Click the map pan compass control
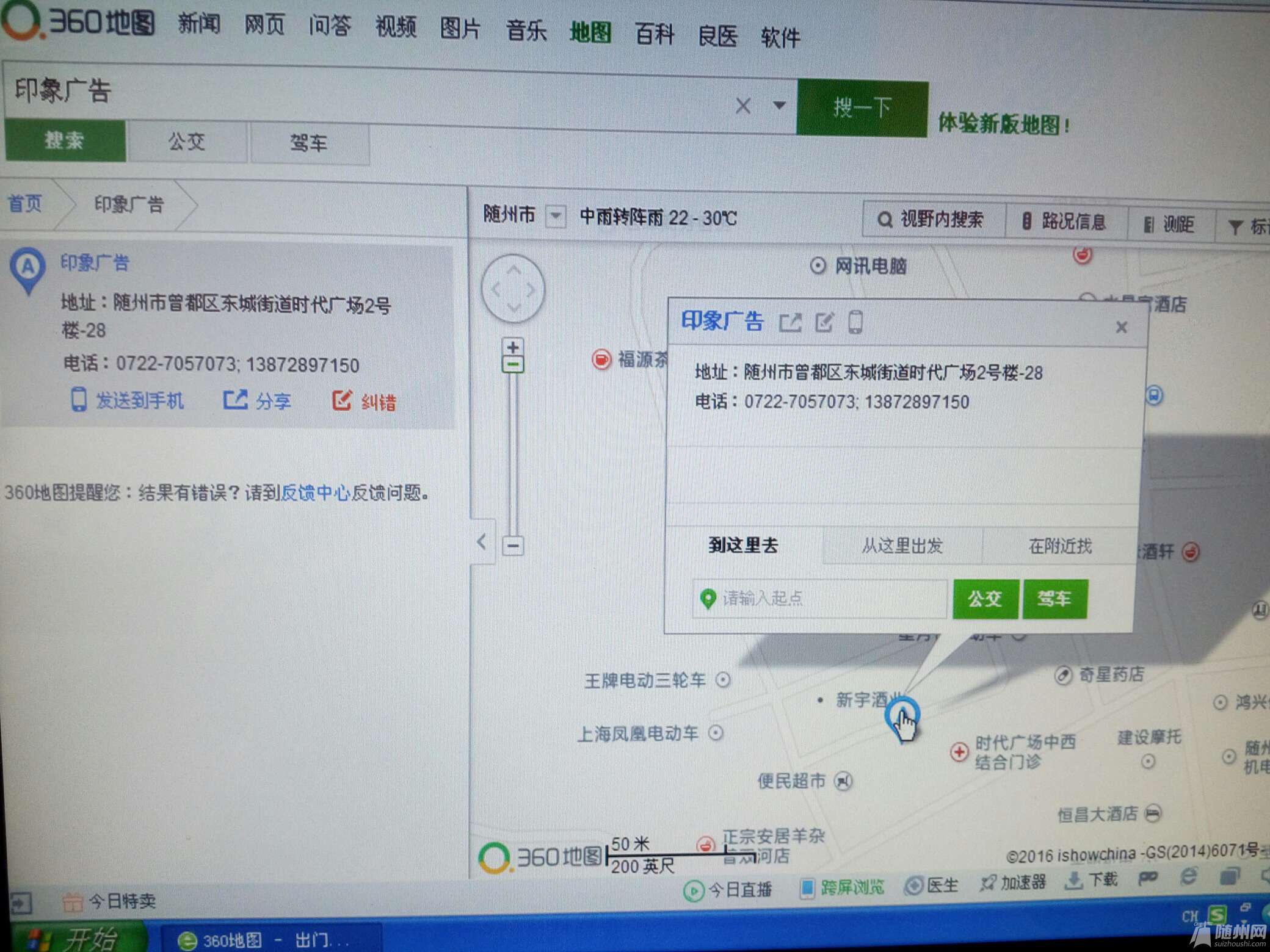 click(512, 289)
